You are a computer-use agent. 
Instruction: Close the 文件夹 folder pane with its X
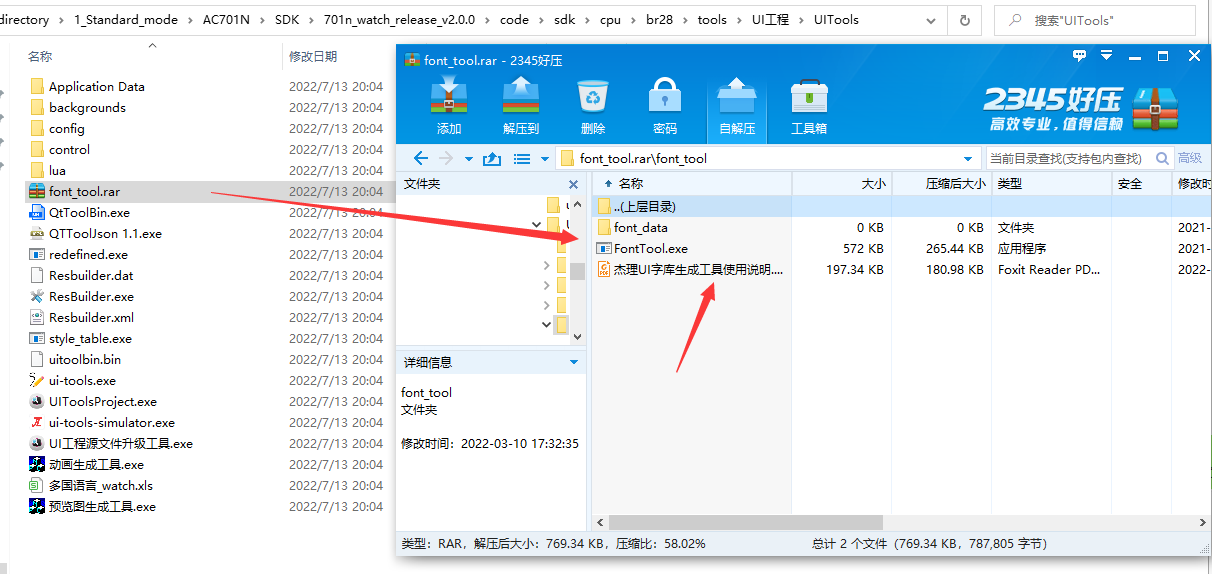(573, 184)
